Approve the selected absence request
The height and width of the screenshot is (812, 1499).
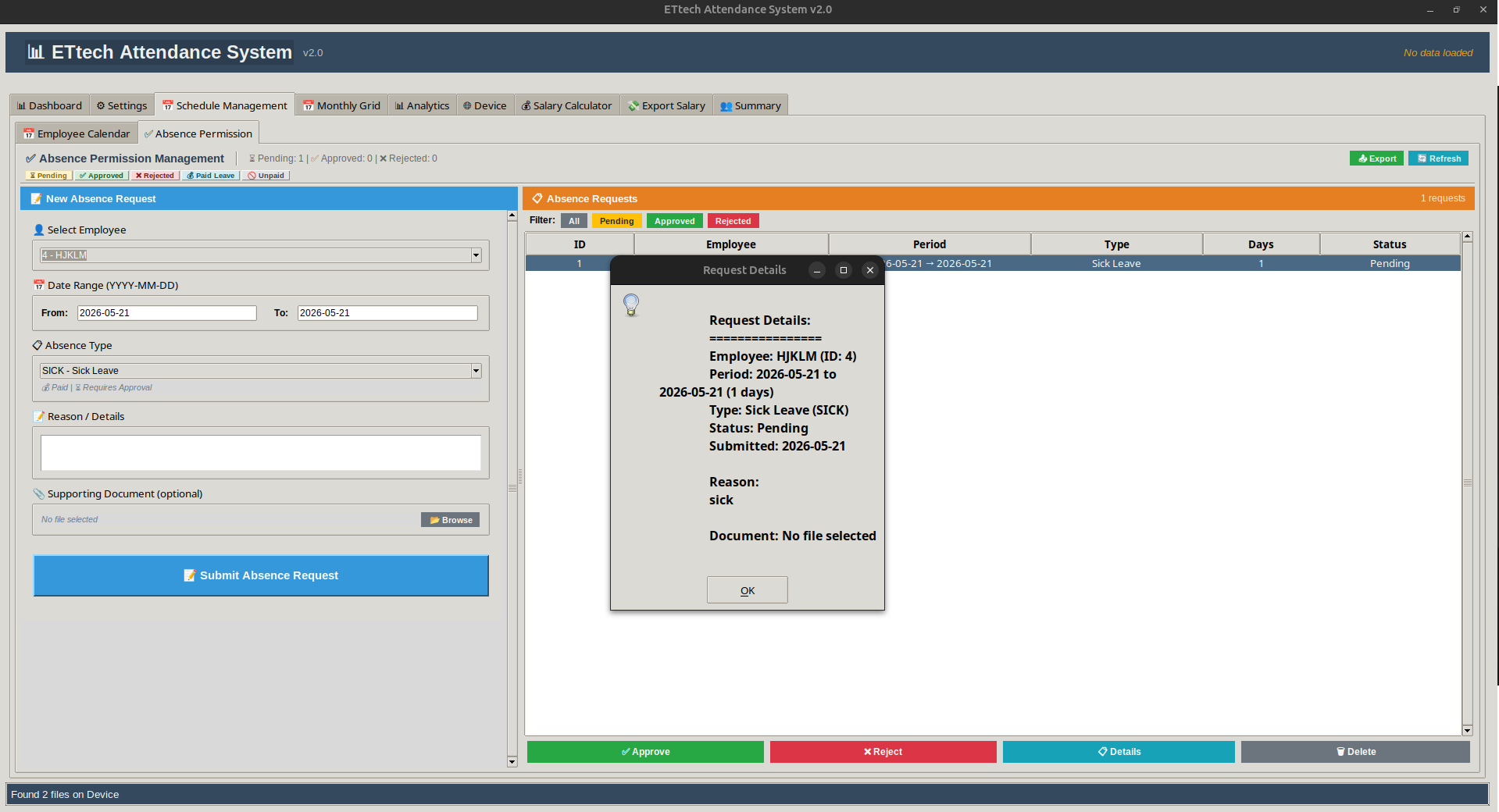pyautogui.click(x=645, y=752)
